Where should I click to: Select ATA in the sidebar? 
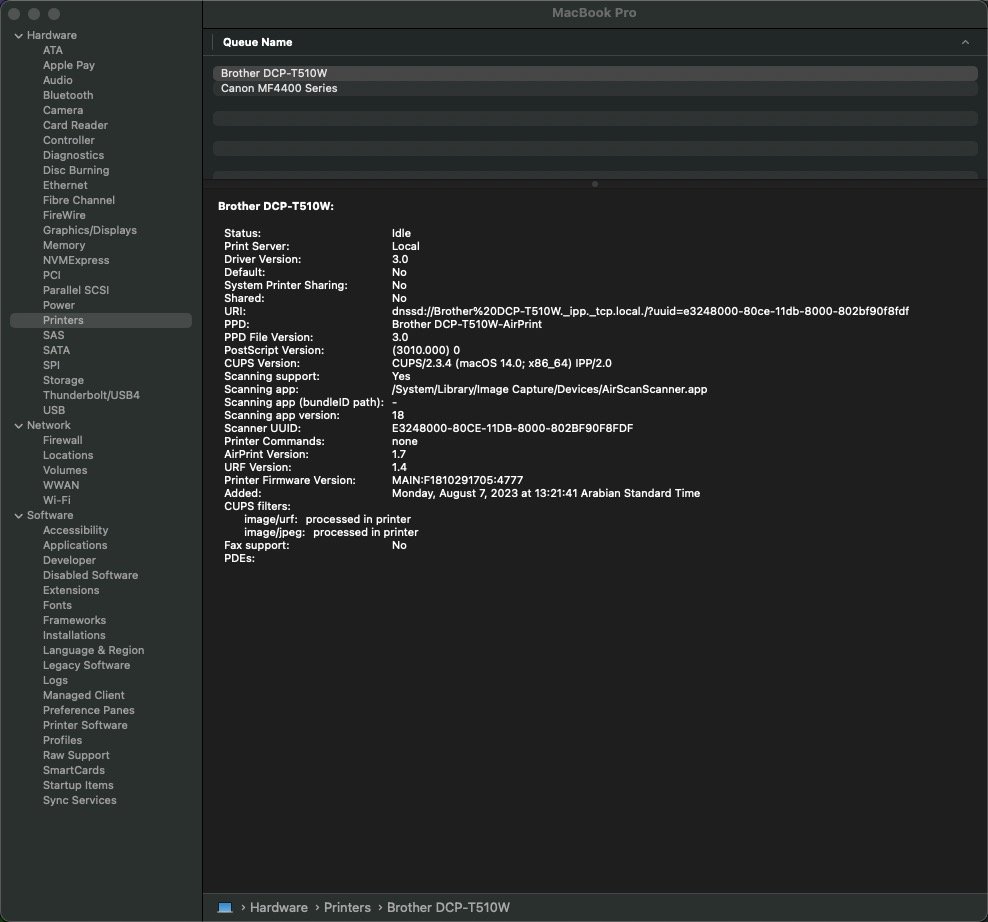(x=53, y=50)
